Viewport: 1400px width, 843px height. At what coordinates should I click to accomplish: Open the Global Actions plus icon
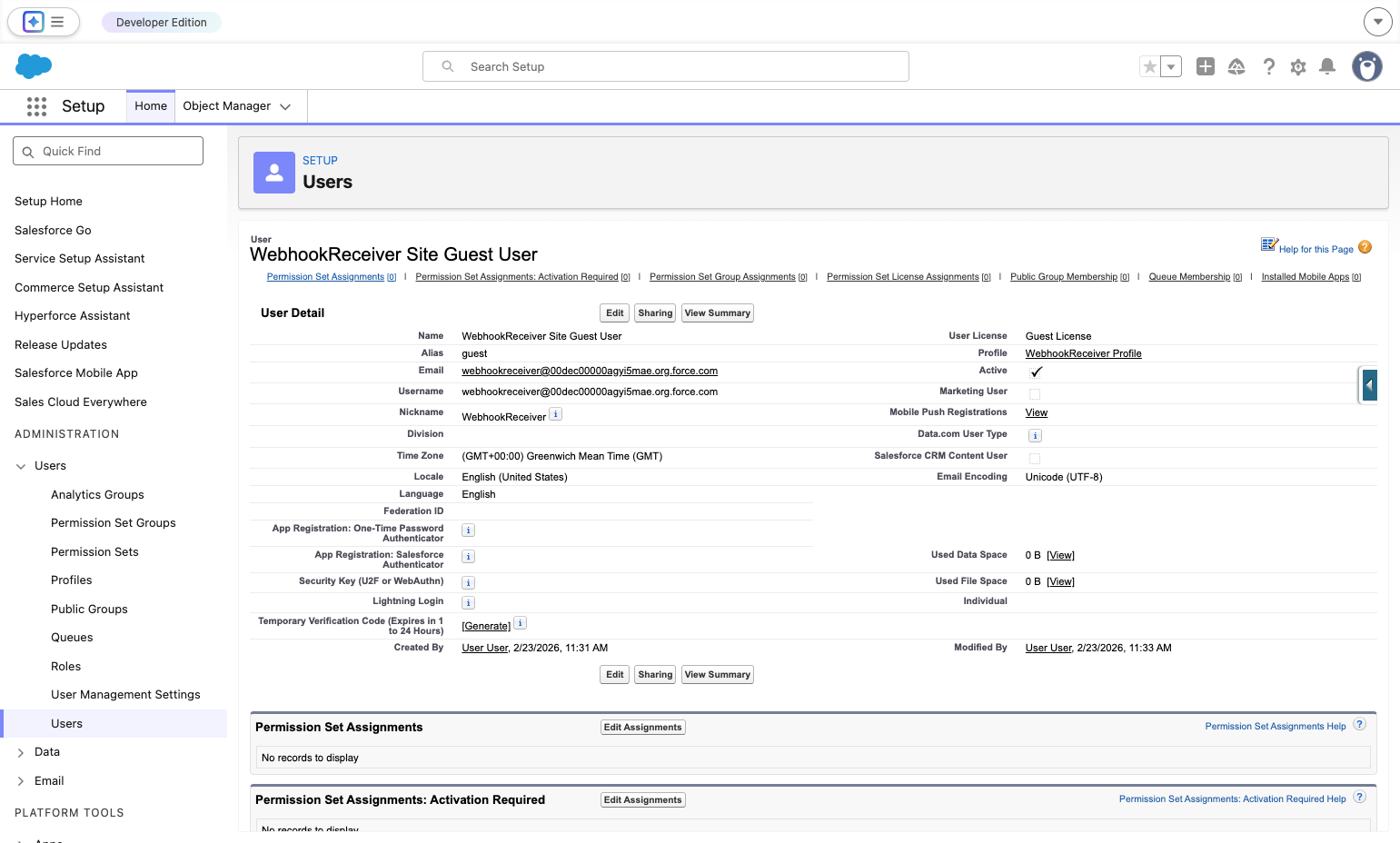pos(1206,66)
